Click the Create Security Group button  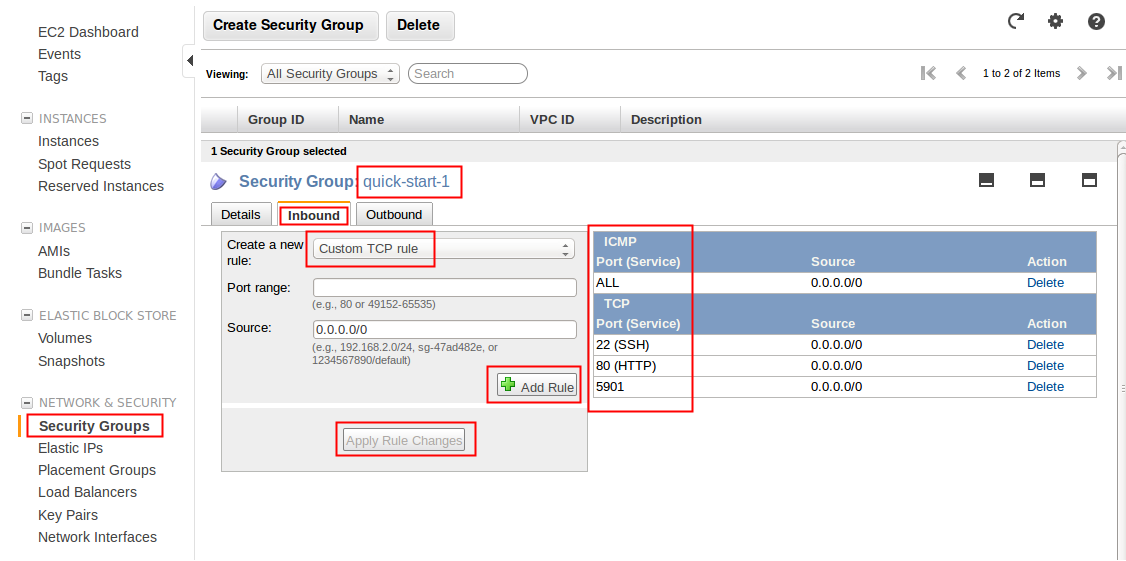pyautogui.click(x=288, y=25)
